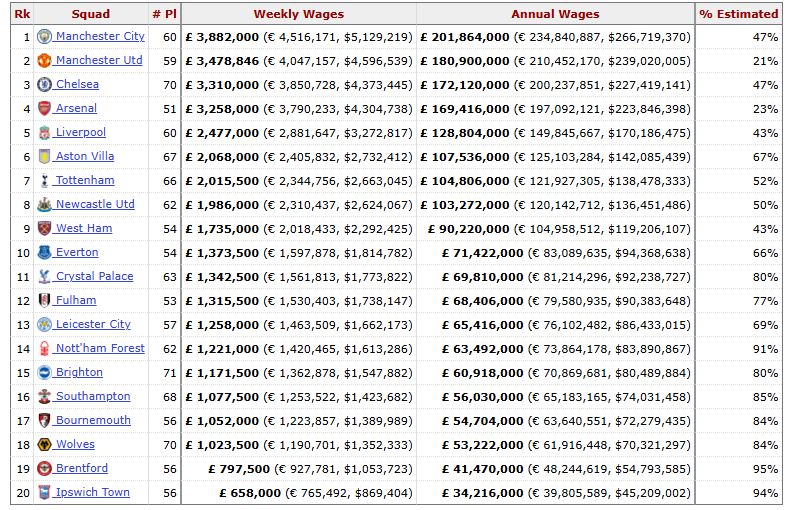This screenshot has width=789, height=510.
Task: Click the Ipswich Town club crest icon
Action: click(x=44, y=492)
